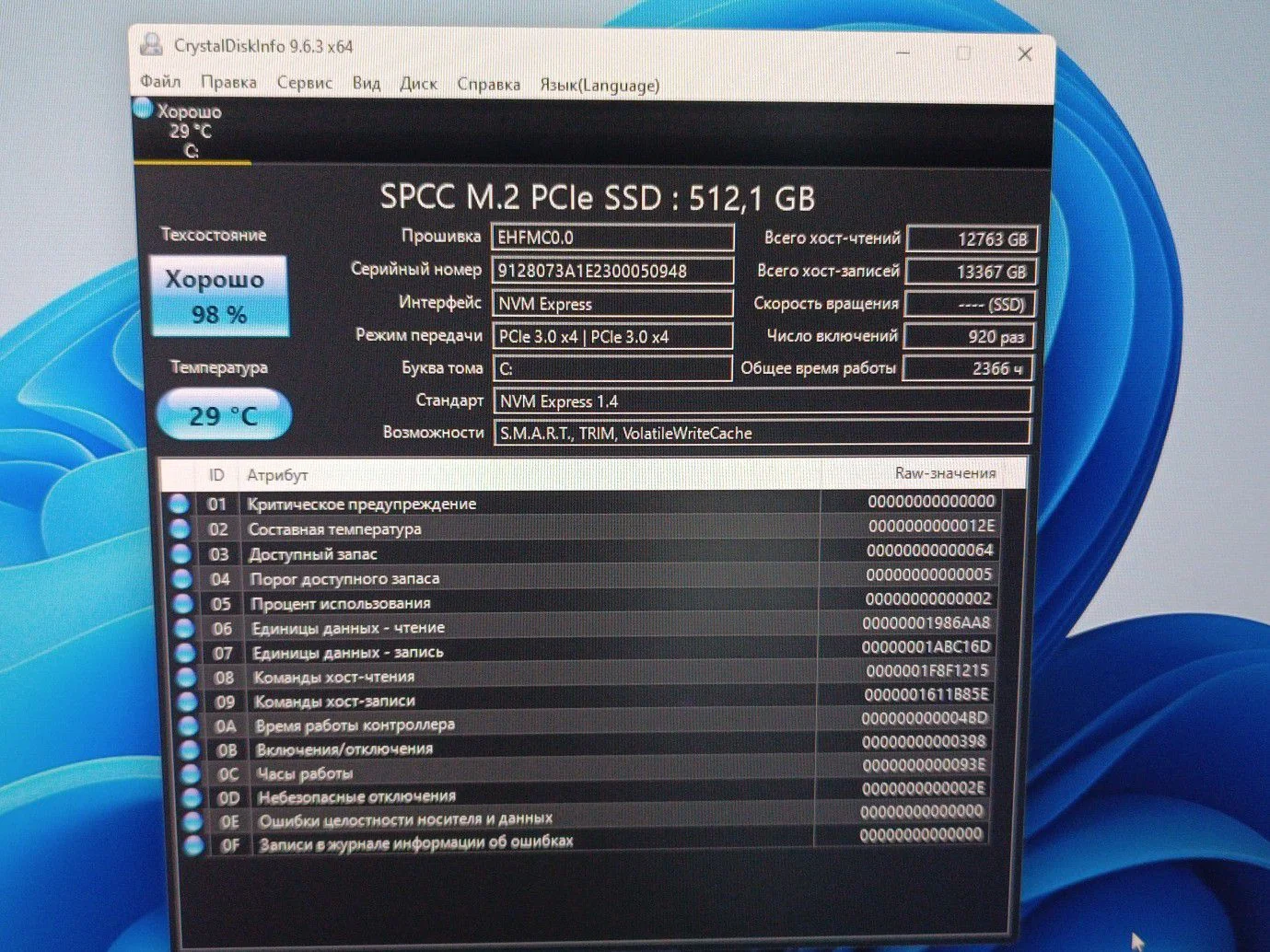Click the transfer mode field PCIe 3.0 x4
Image resolution: width=1270 pixels, height=952 pixels.
coord(613,336)
